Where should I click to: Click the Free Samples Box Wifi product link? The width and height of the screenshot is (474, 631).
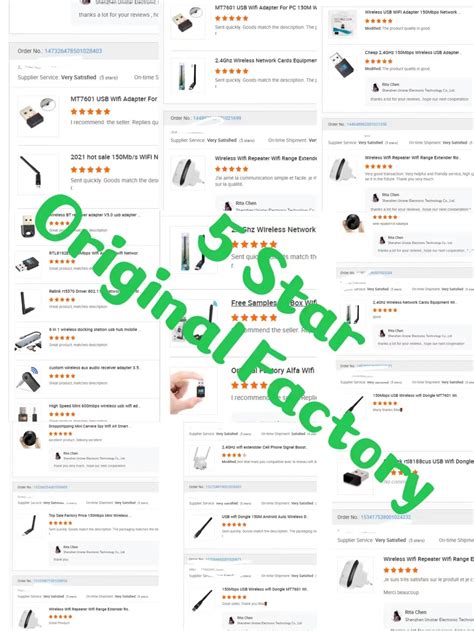point(274,303)
